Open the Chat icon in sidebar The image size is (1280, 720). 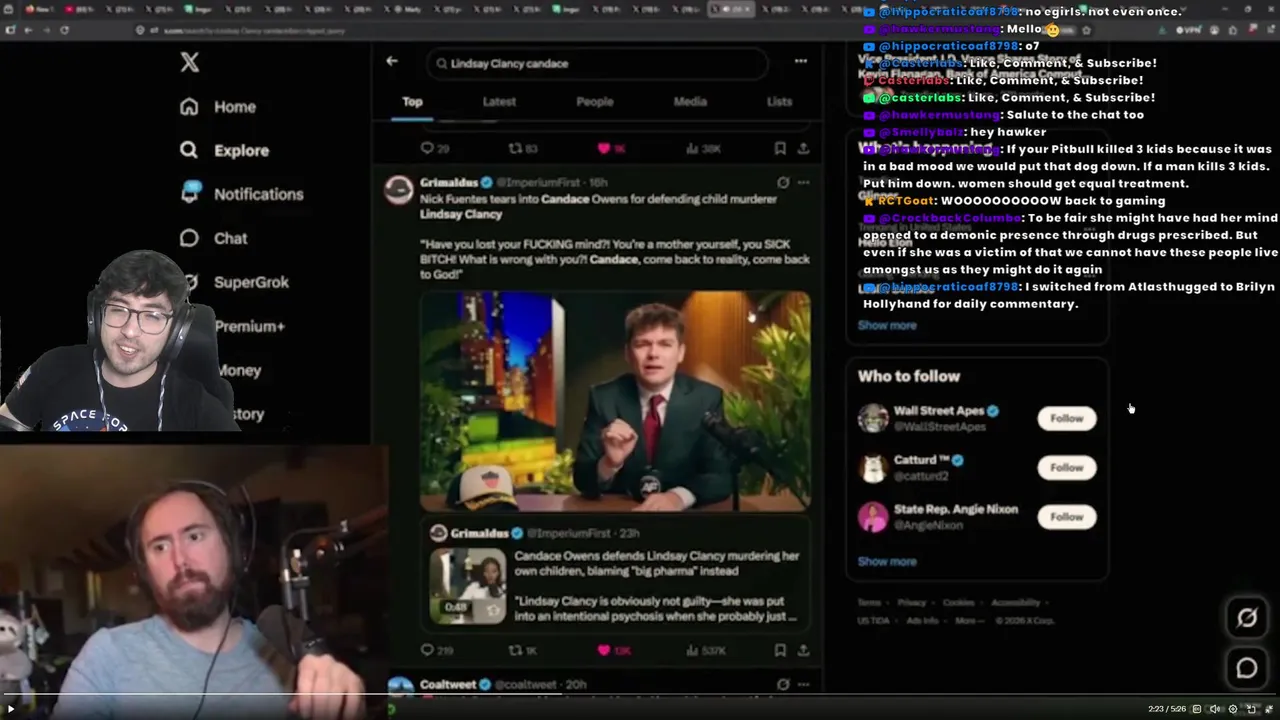[x=189, y=238]
